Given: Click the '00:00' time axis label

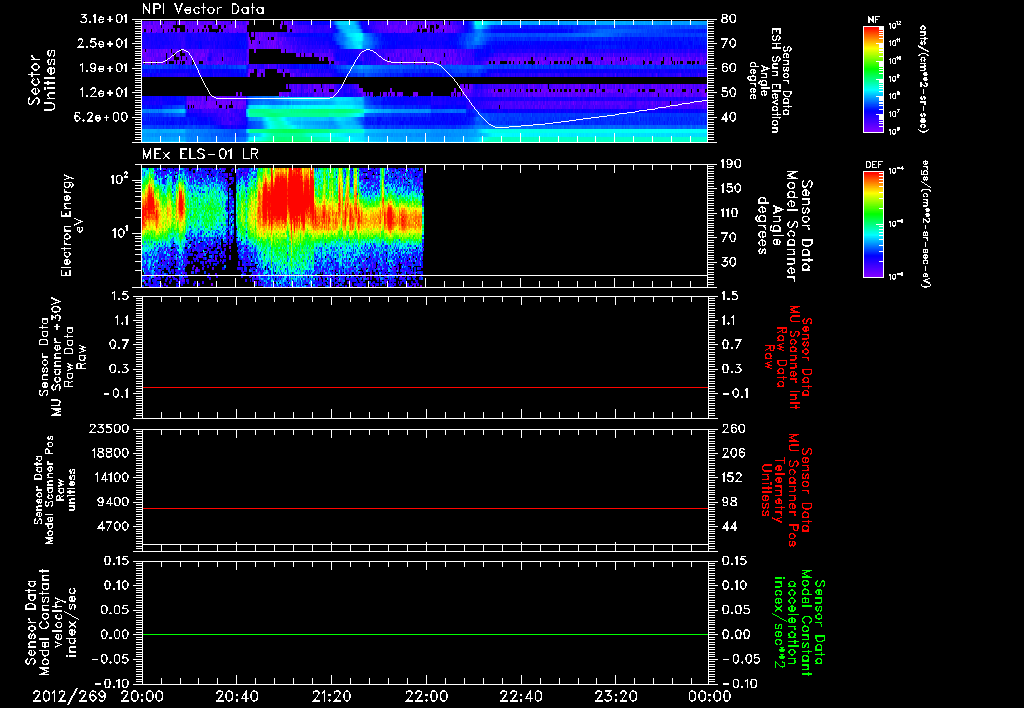Looking at the screenshot, I should tap(709, 696).
